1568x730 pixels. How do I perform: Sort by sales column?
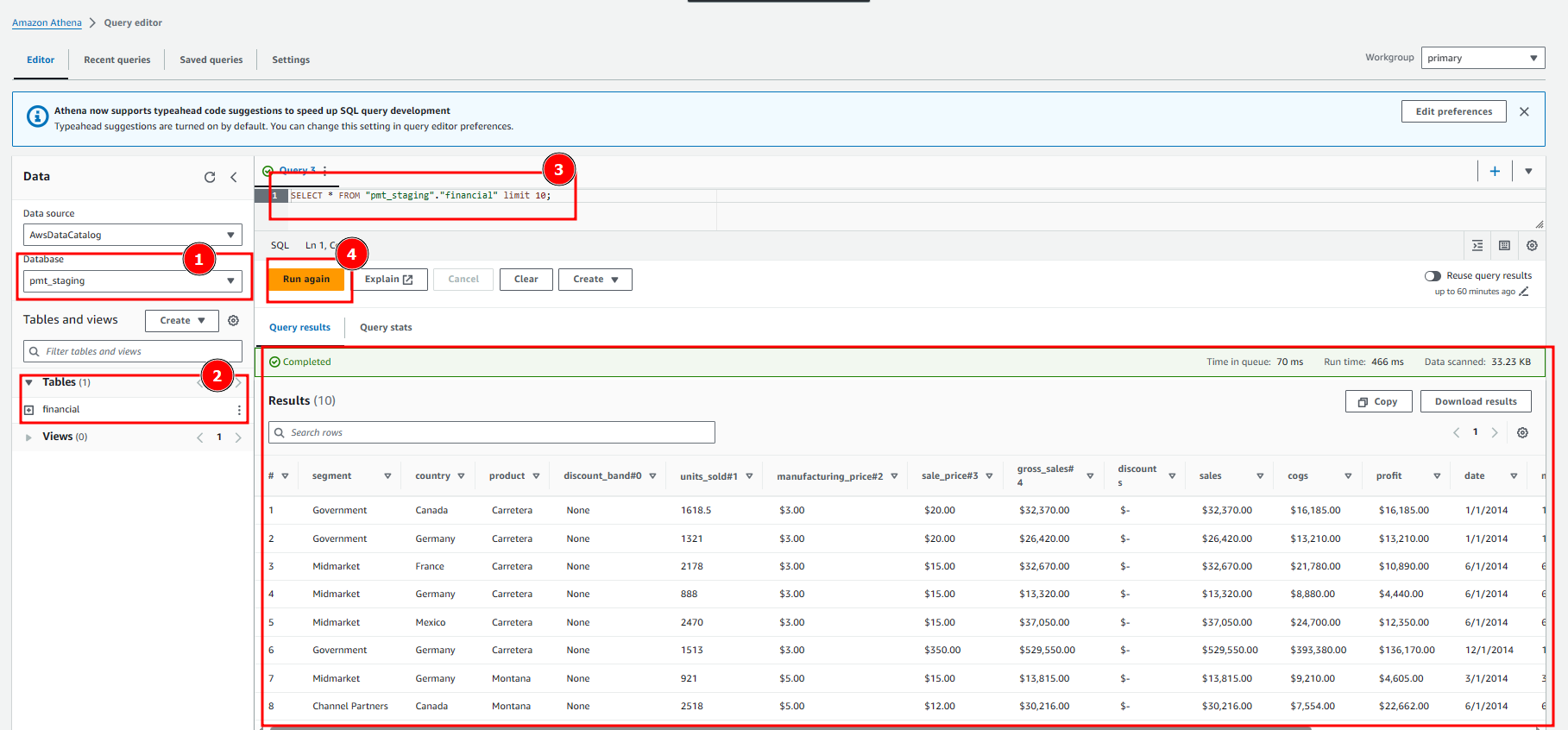point(1260,476)
